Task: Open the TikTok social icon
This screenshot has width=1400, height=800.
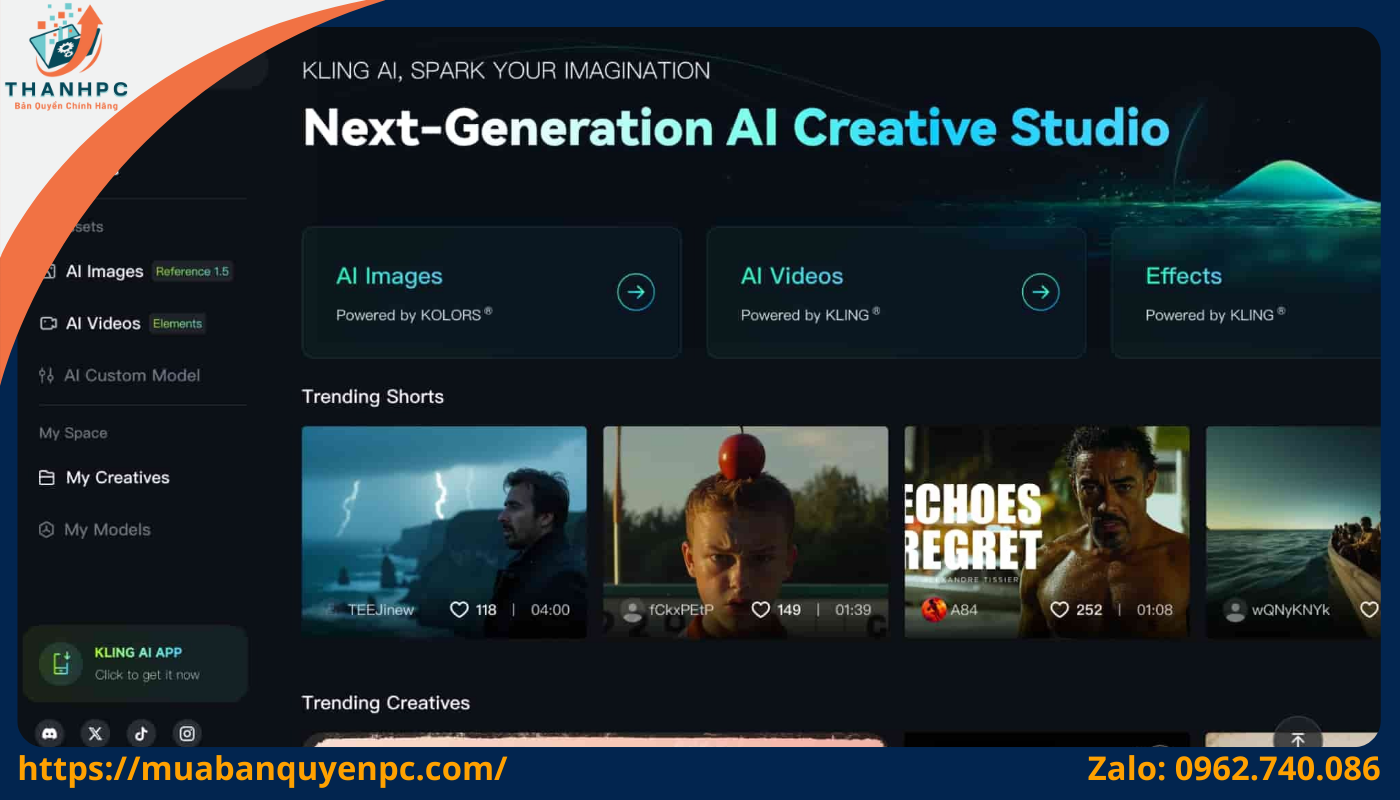Action: 141,733
